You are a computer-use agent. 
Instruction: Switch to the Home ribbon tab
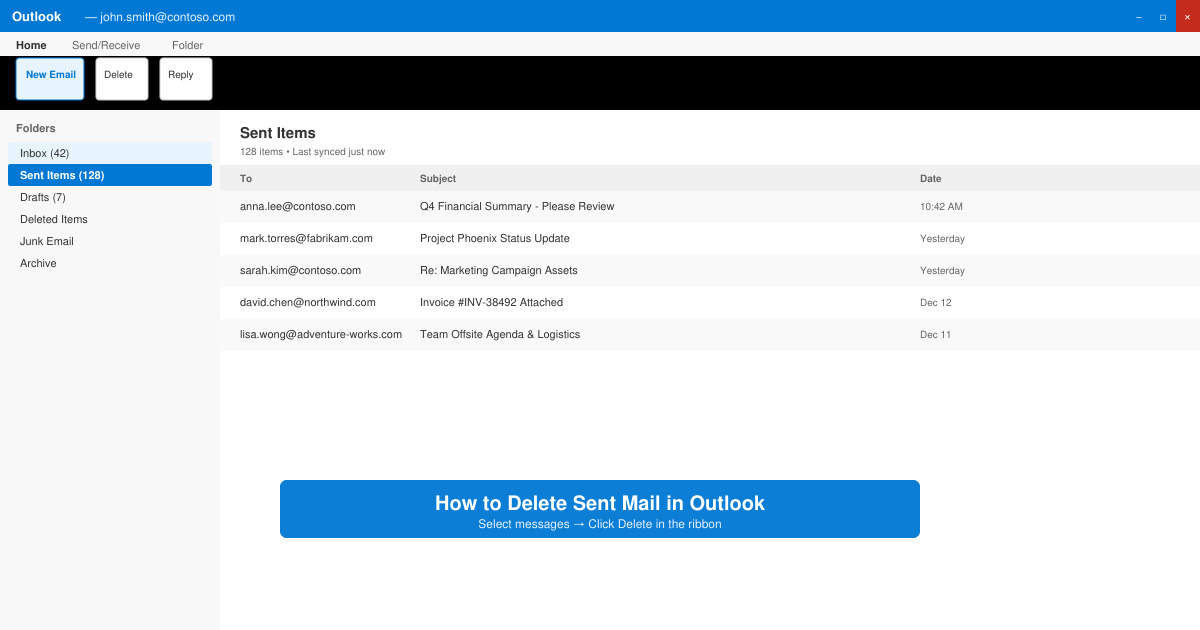tap(31, 45)
